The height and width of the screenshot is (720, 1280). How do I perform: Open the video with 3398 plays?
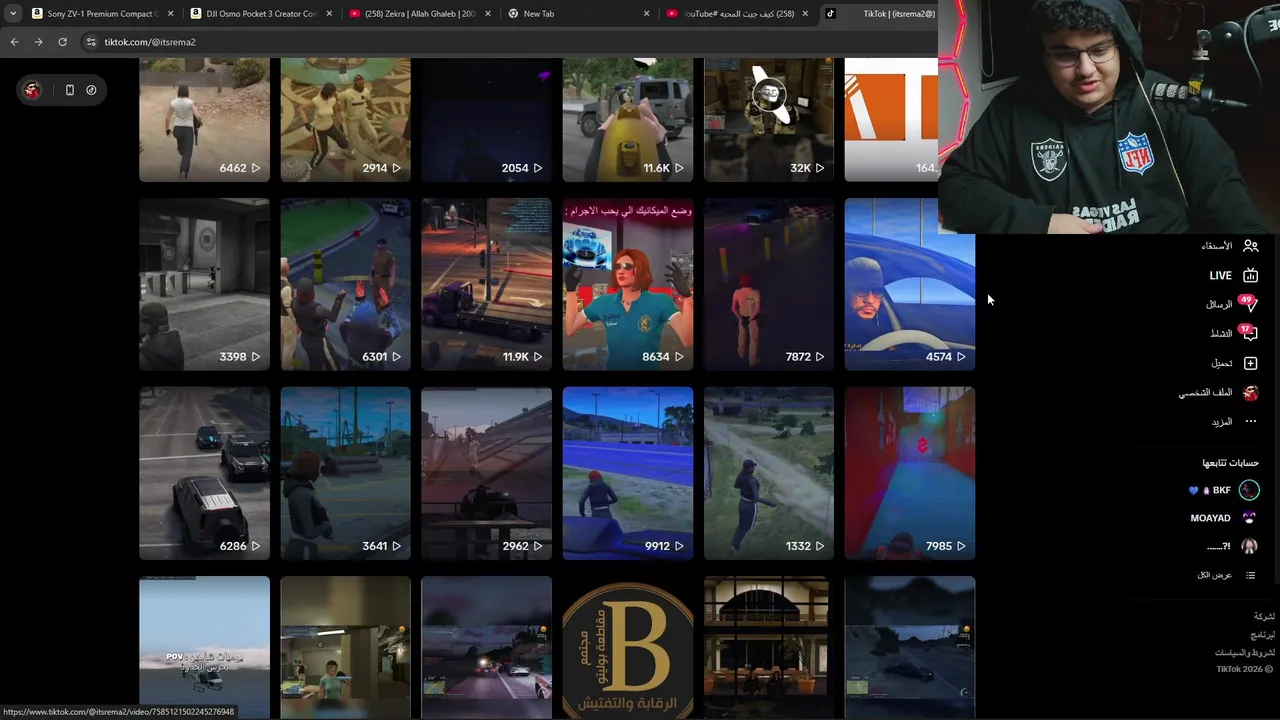[x=204, y=284]
